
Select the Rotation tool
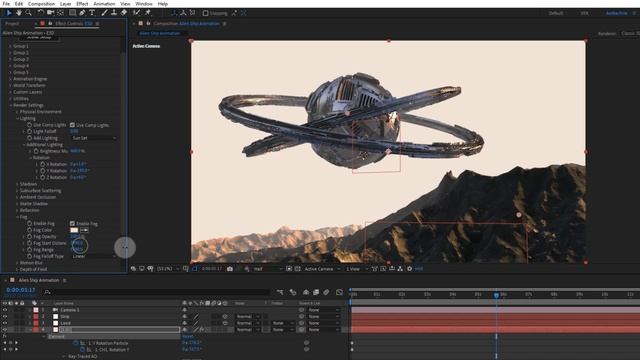(x=40, y=13)
